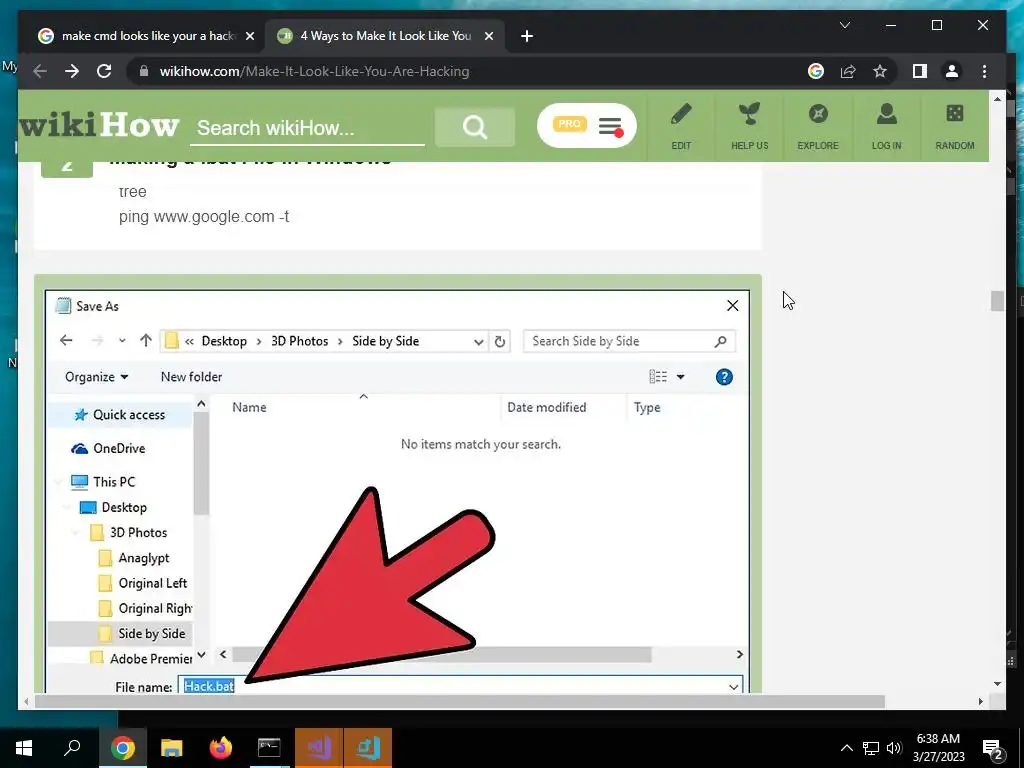Click the padlock site info icon

click(144, 71)
